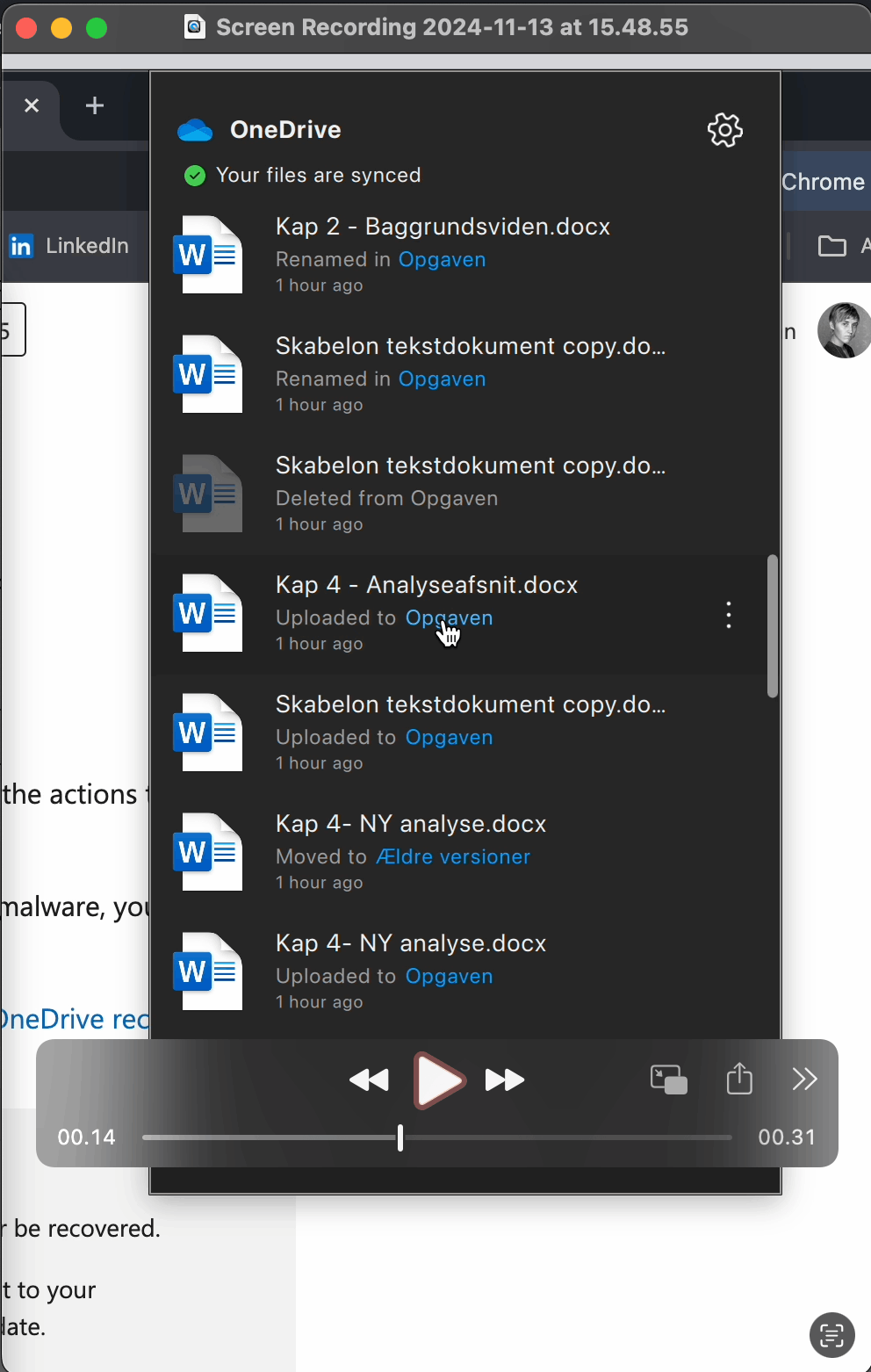Click green synced checkmark status icon

195,176
